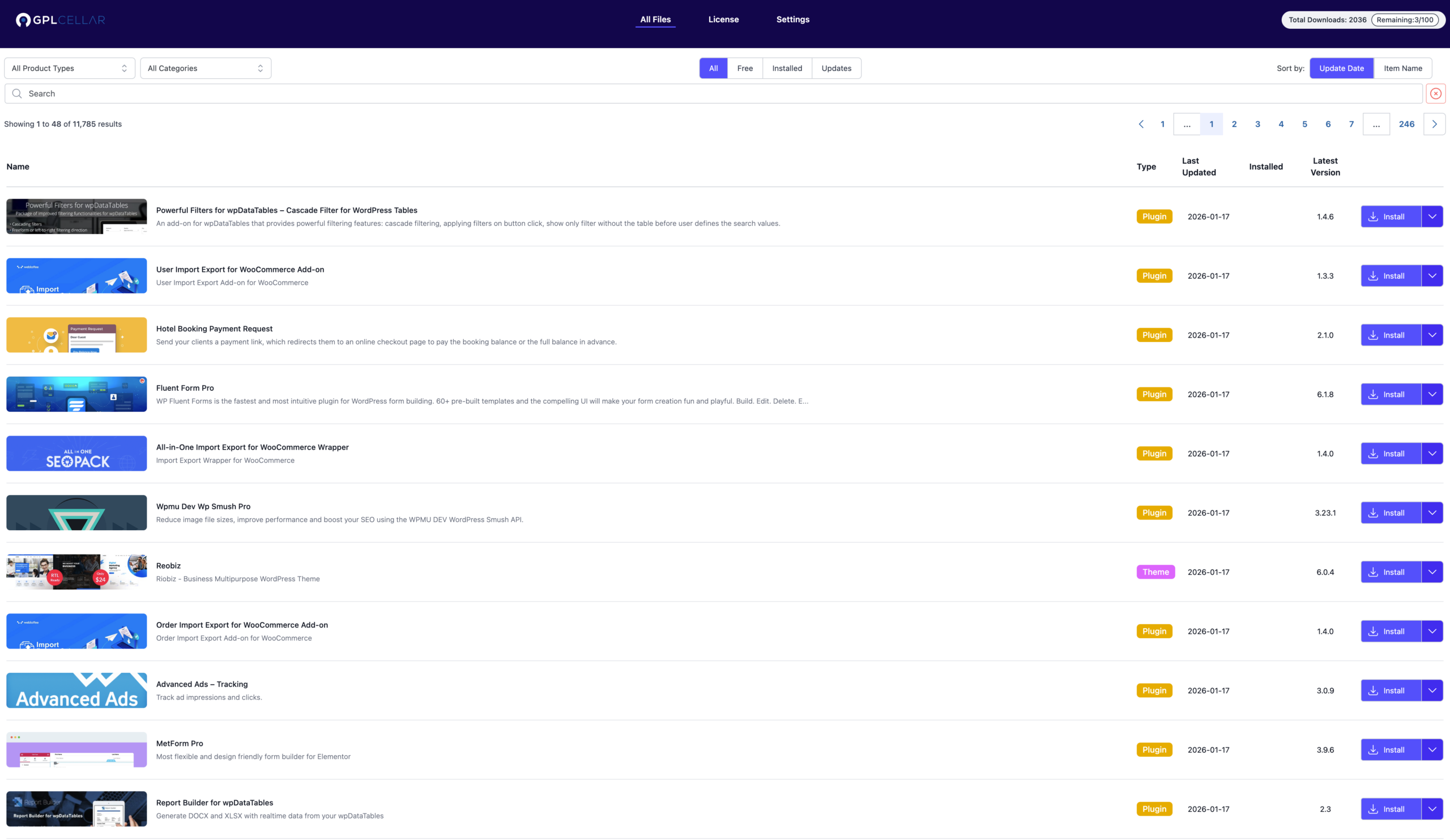
Task: Click the search magnifier icon
Action: [x=16, y=94]
